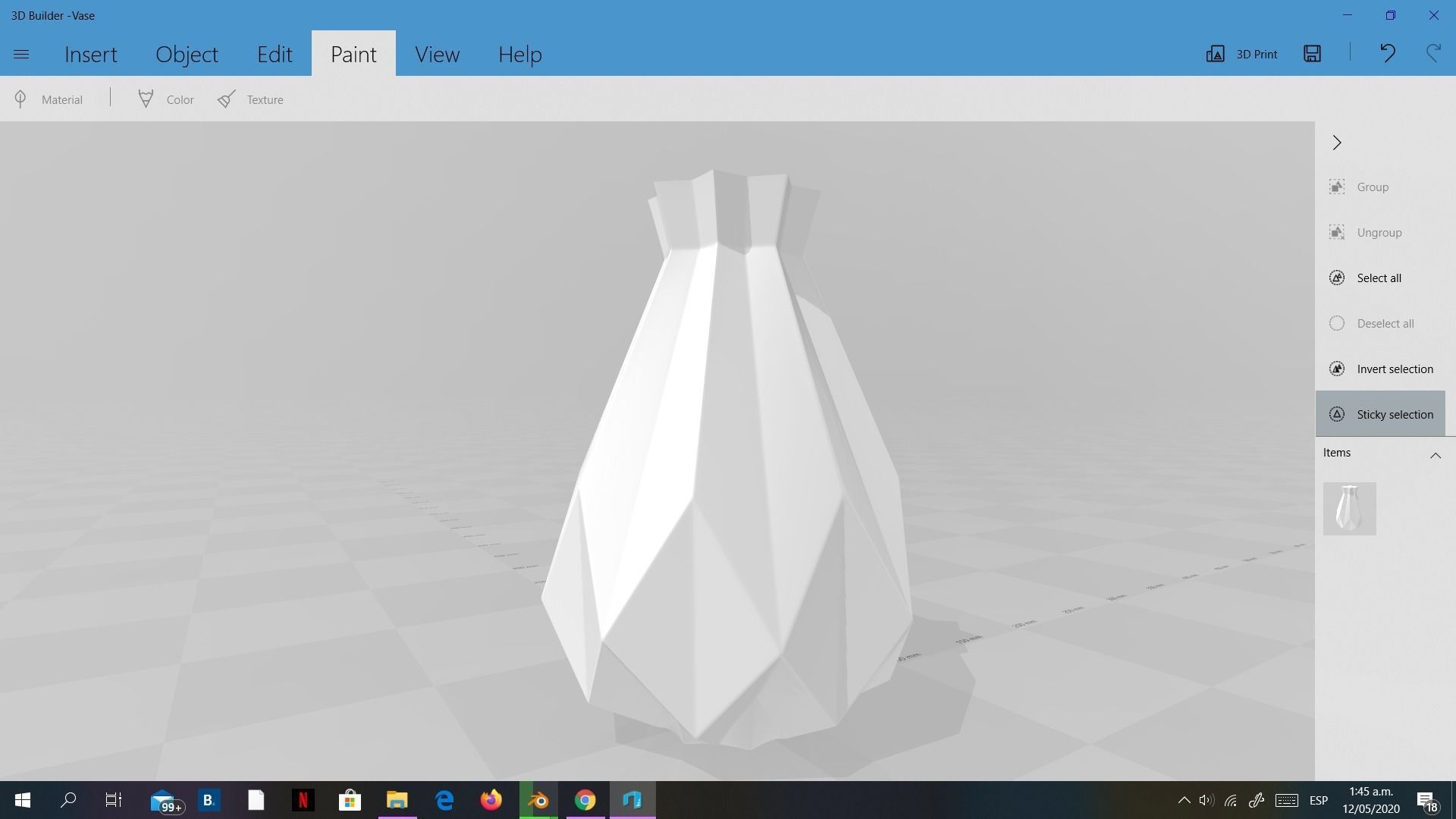Click the 3D Print button

(x=1242, y=54)
